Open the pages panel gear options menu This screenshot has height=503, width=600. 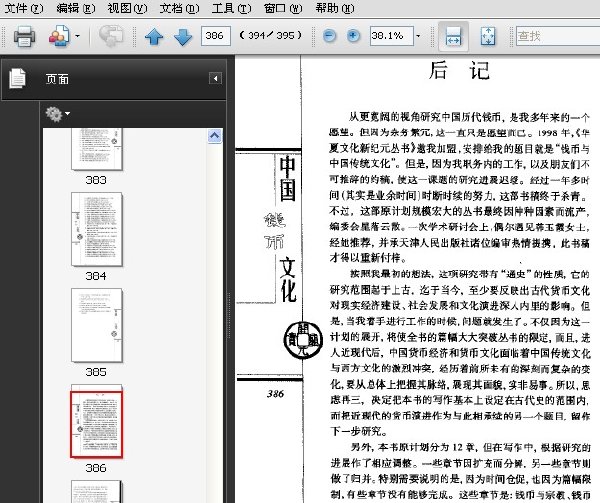click(57, 114)
